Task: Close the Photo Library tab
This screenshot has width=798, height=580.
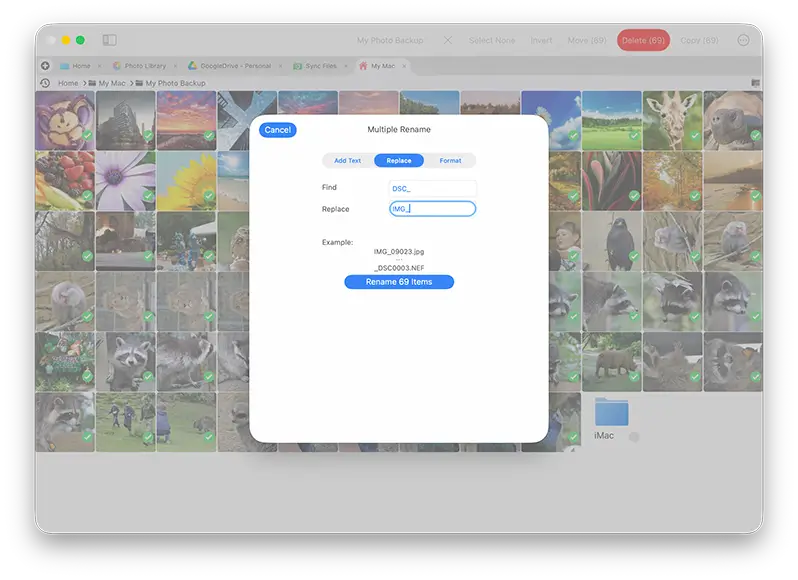Action: (x=175, y=66)
